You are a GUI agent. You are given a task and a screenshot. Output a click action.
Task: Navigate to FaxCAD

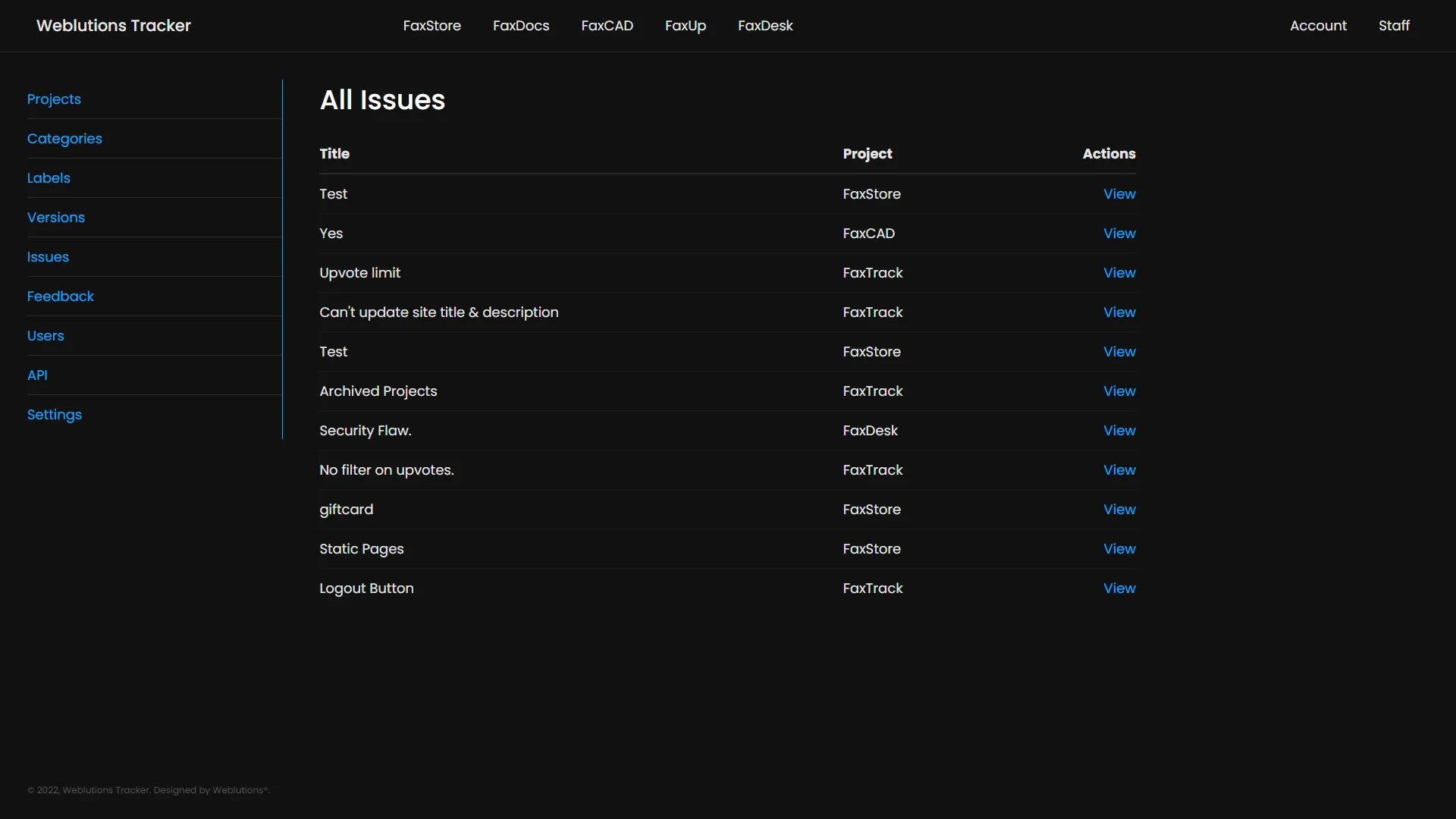point(607,25)
